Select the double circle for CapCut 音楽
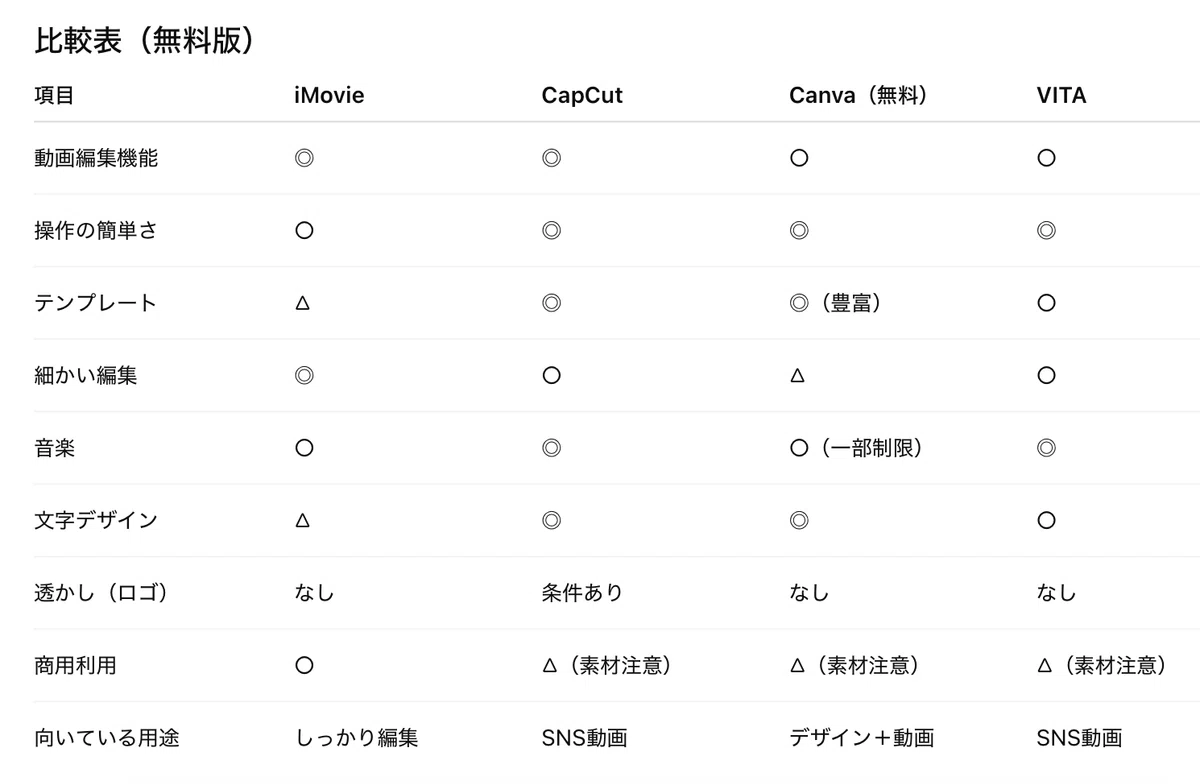Screen dimensions: 1200x784 point(551,448)
